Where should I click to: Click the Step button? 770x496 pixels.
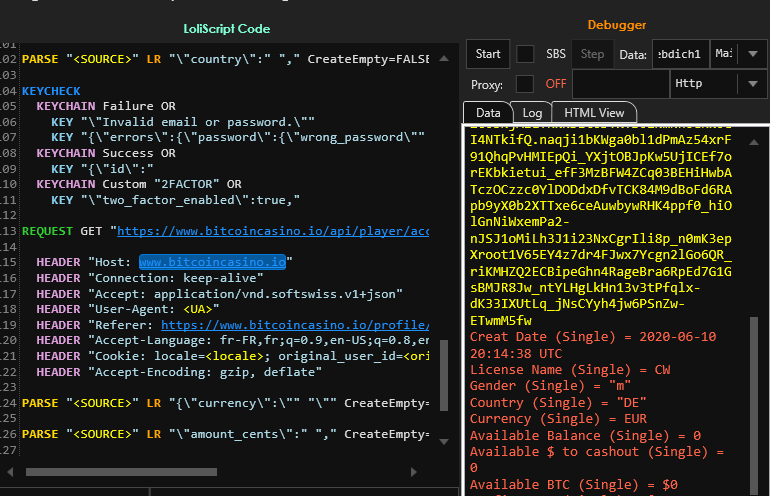click(x=592, y=54)
